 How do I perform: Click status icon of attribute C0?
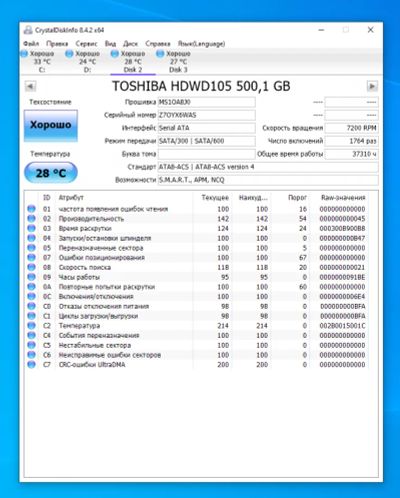coord(31,306)
